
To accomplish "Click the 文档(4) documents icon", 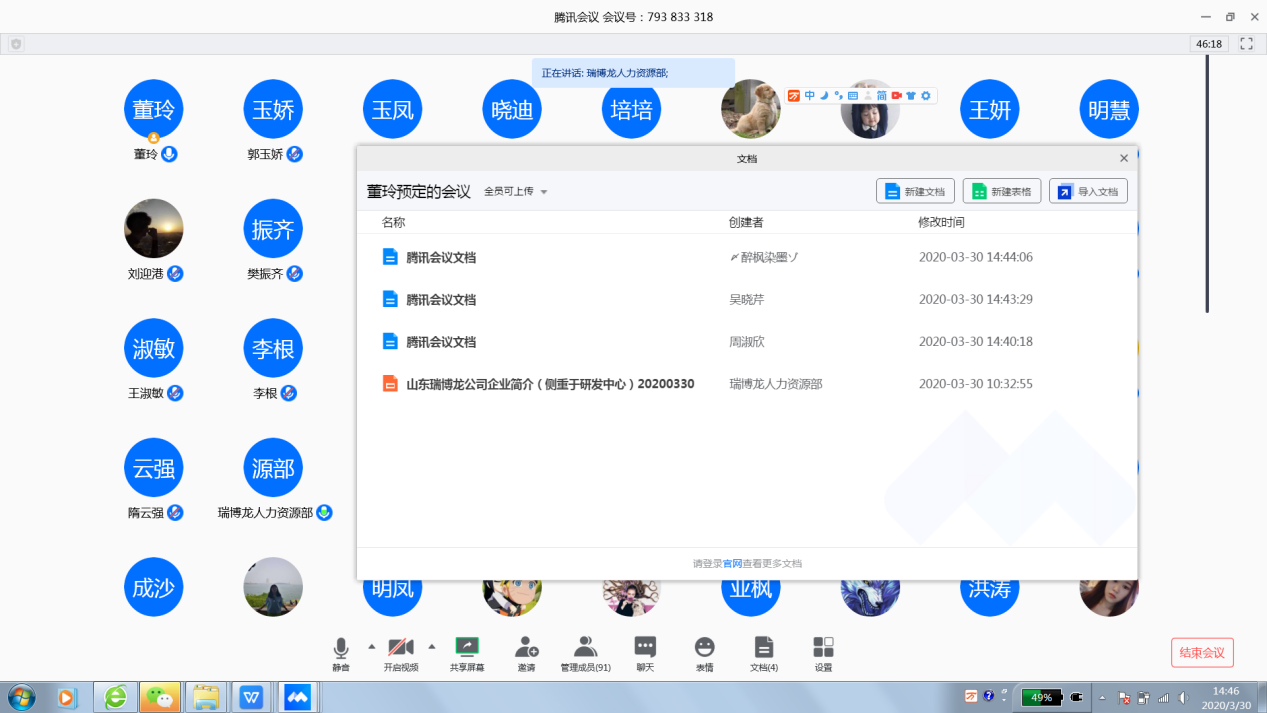I will click(764, 653).
